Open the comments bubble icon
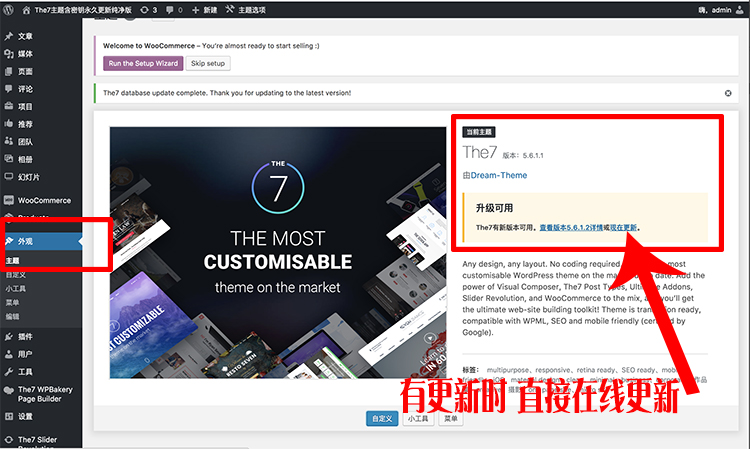 [174, 10]
